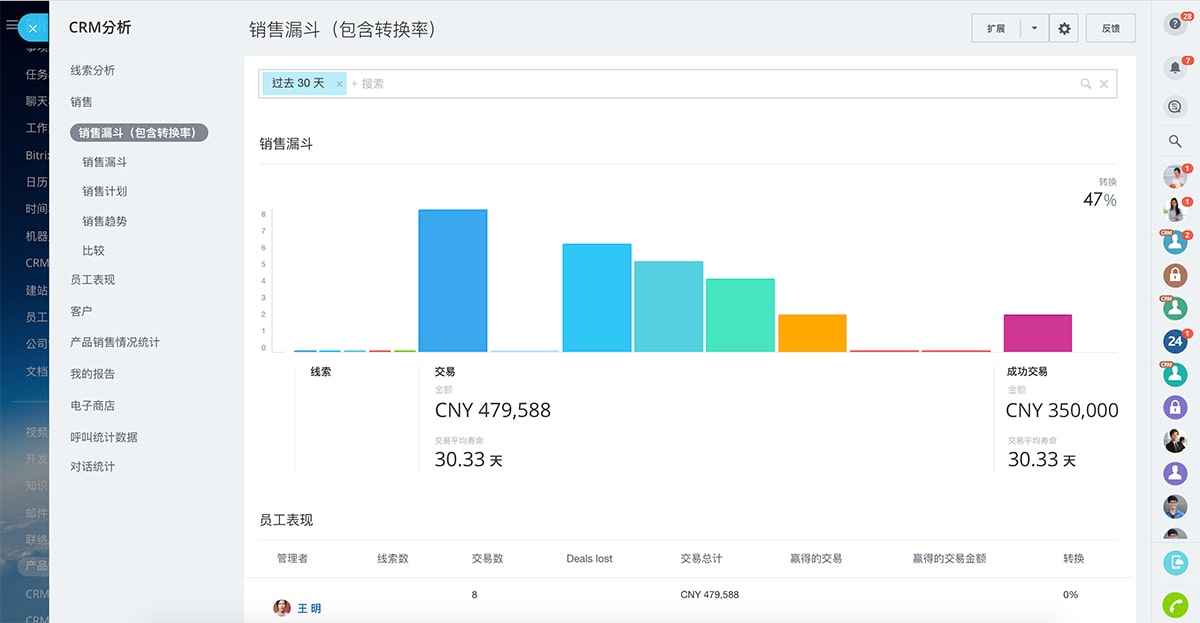Image resolution: width=1200 pixels, height=623 pixels.
Task: Click the Deals lost column header
Action: (589, 559)
